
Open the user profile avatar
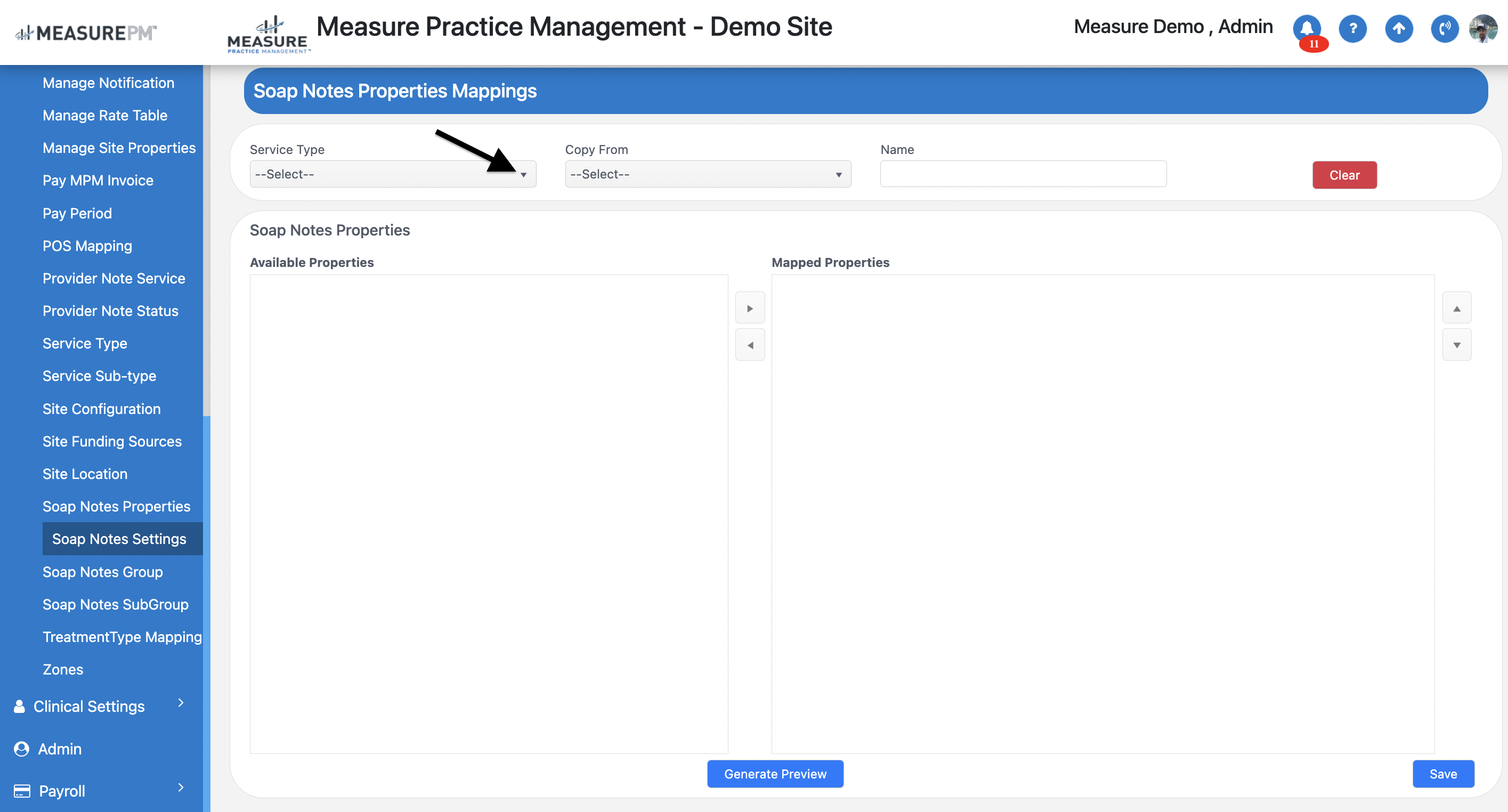pos(1484,28)
